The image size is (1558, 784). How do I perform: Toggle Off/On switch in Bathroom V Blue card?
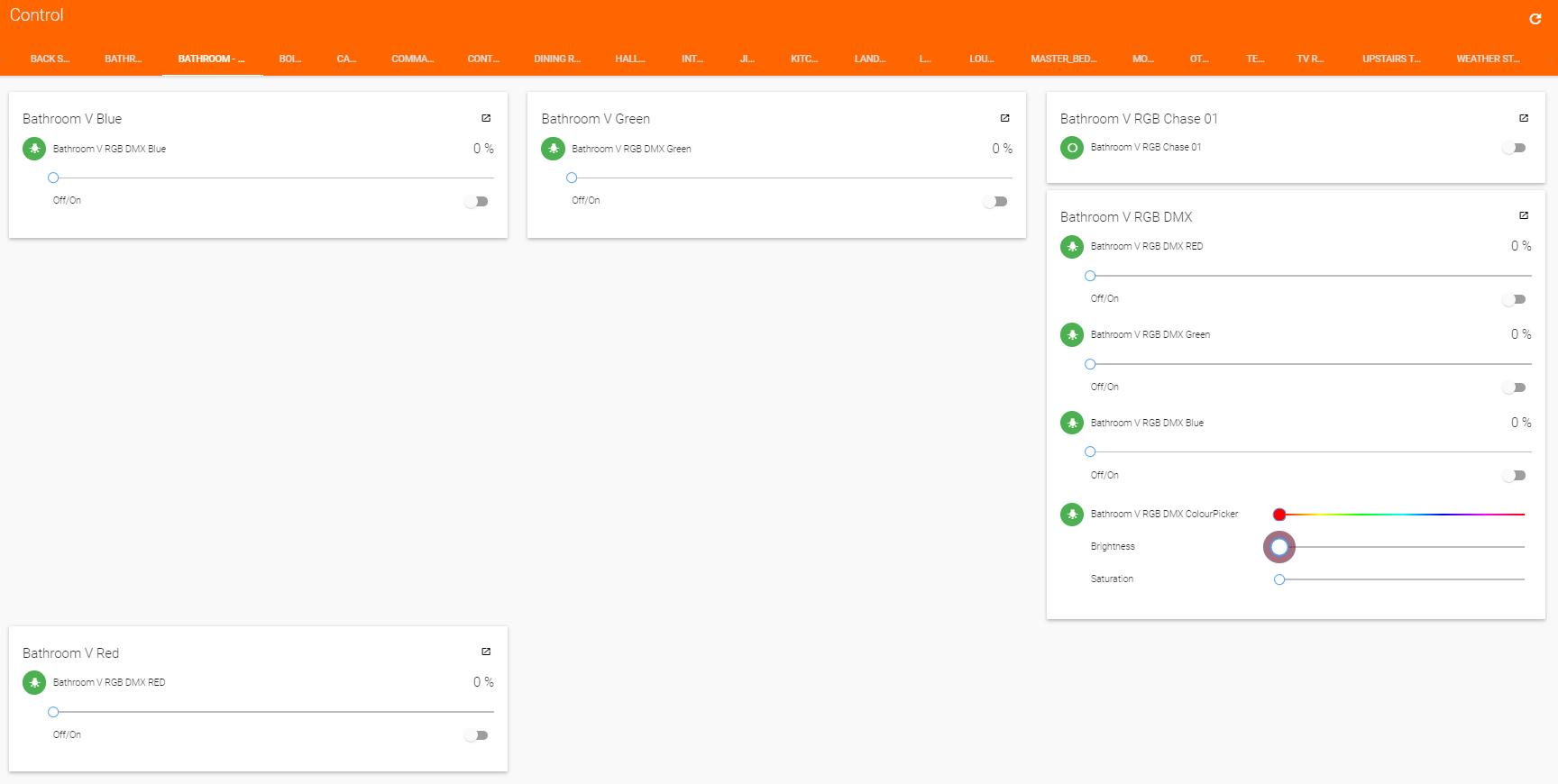(476, 202)
